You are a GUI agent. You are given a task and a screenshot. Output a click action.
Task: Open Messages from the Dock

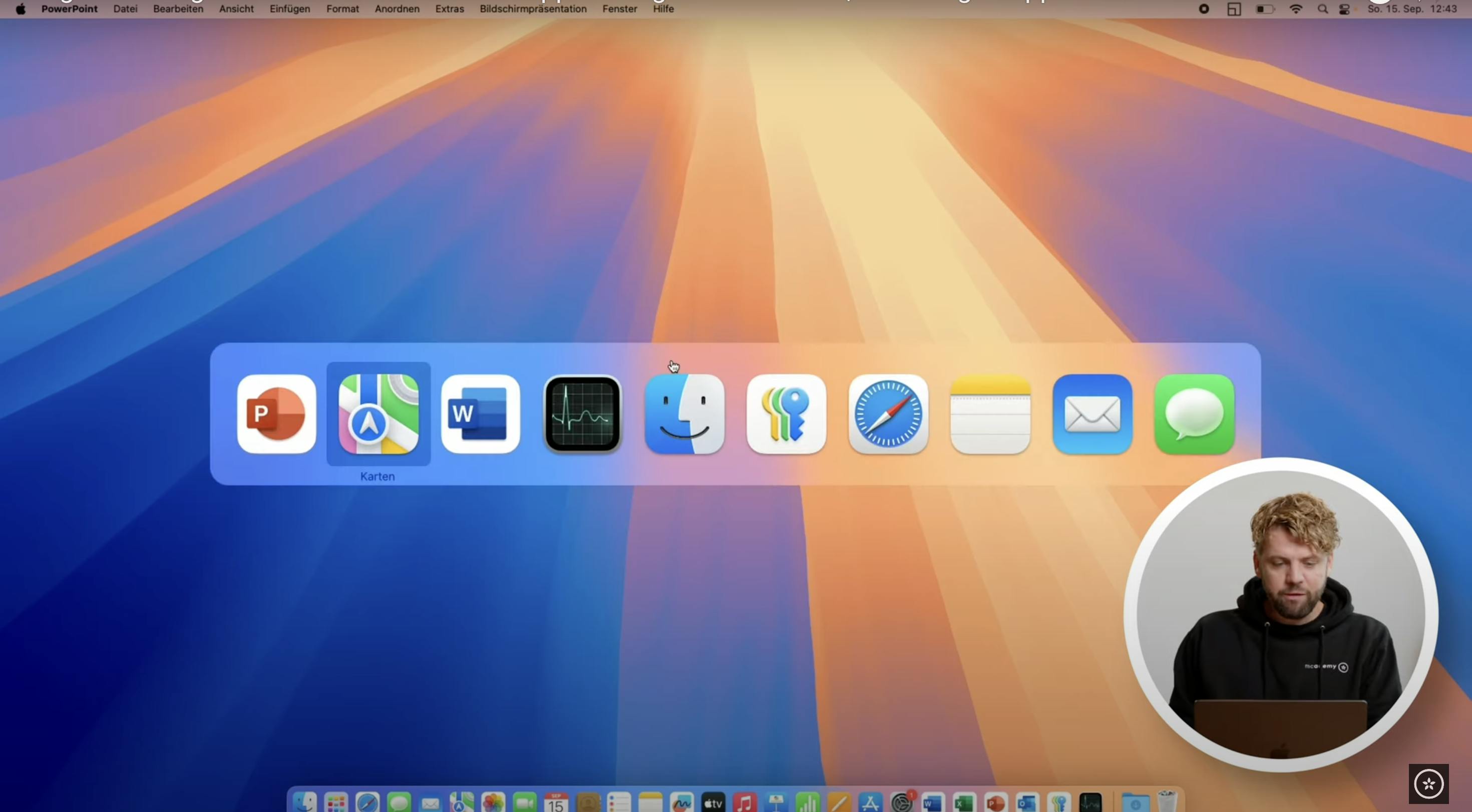[x=399, y=801]
